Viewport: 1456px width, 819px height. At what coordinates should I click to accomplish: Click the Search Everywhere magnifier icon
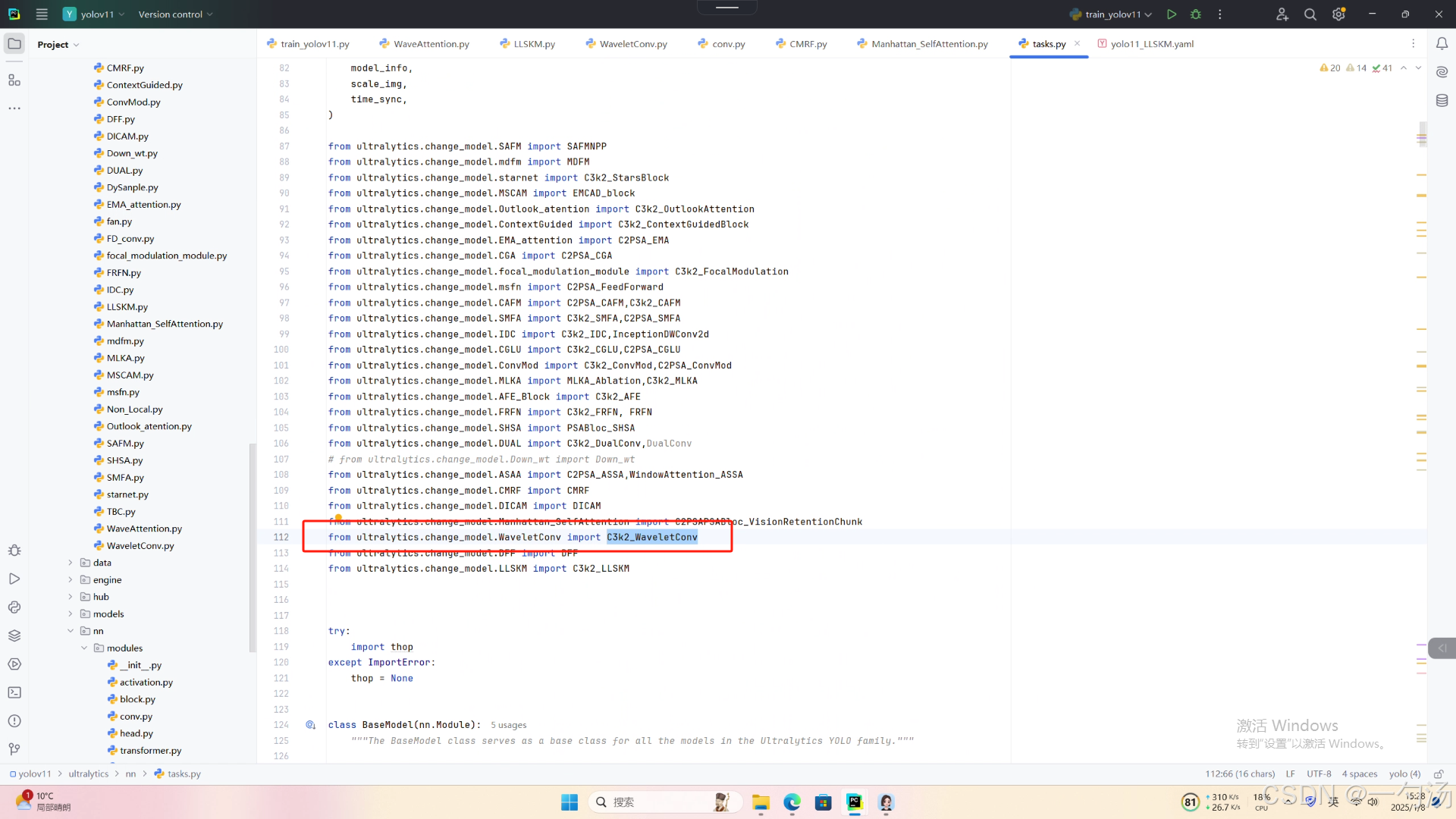(1310, 14)
